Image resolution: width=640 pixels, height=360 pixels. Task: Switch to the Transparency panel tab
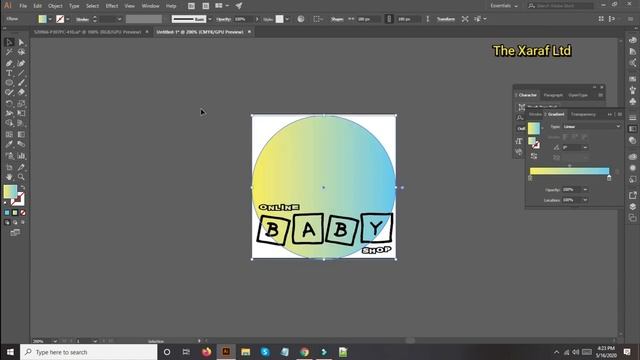(583, 114)
